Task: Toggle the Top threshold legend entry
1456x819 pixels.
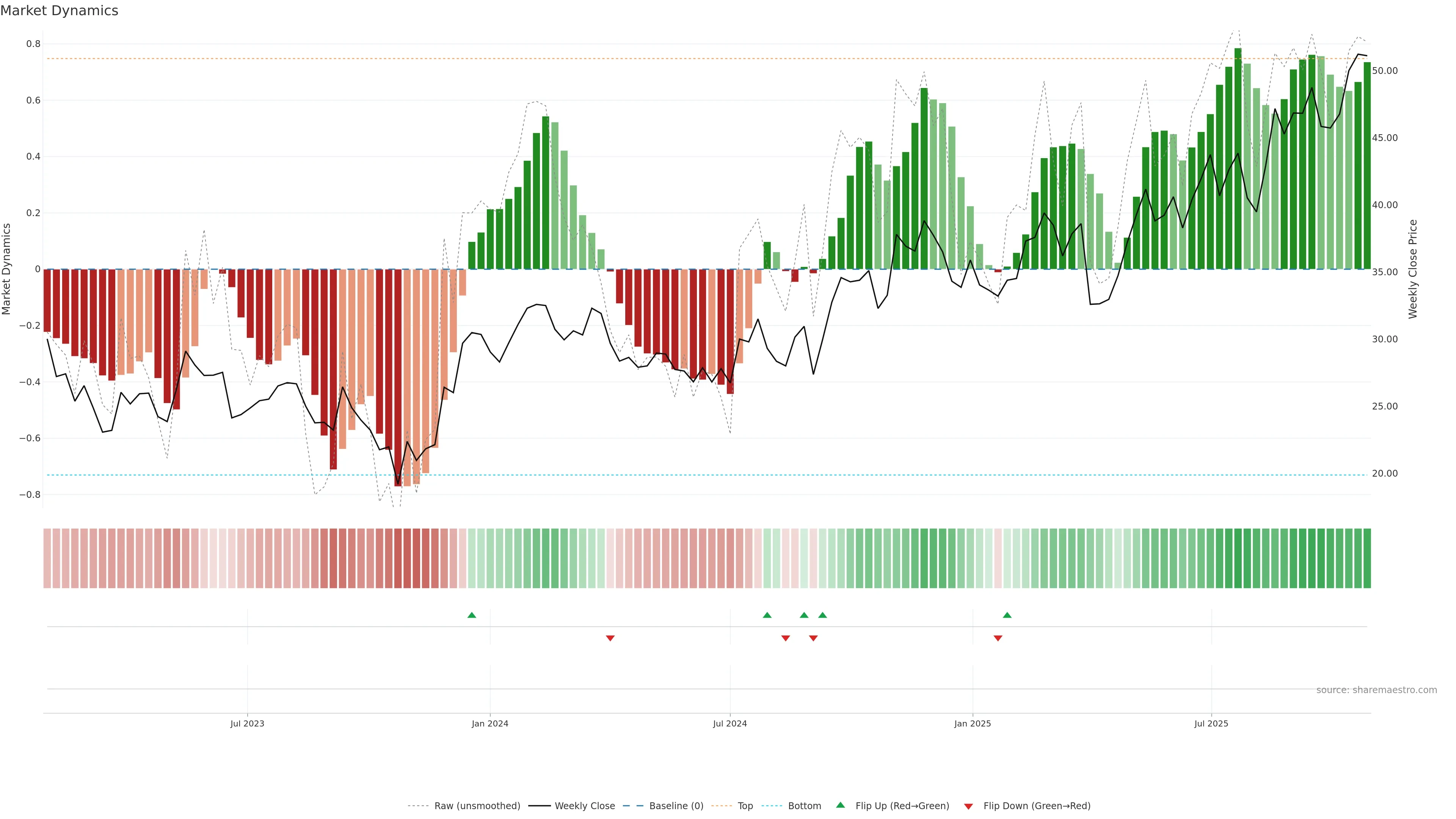Action: click(x=745, y=805)
